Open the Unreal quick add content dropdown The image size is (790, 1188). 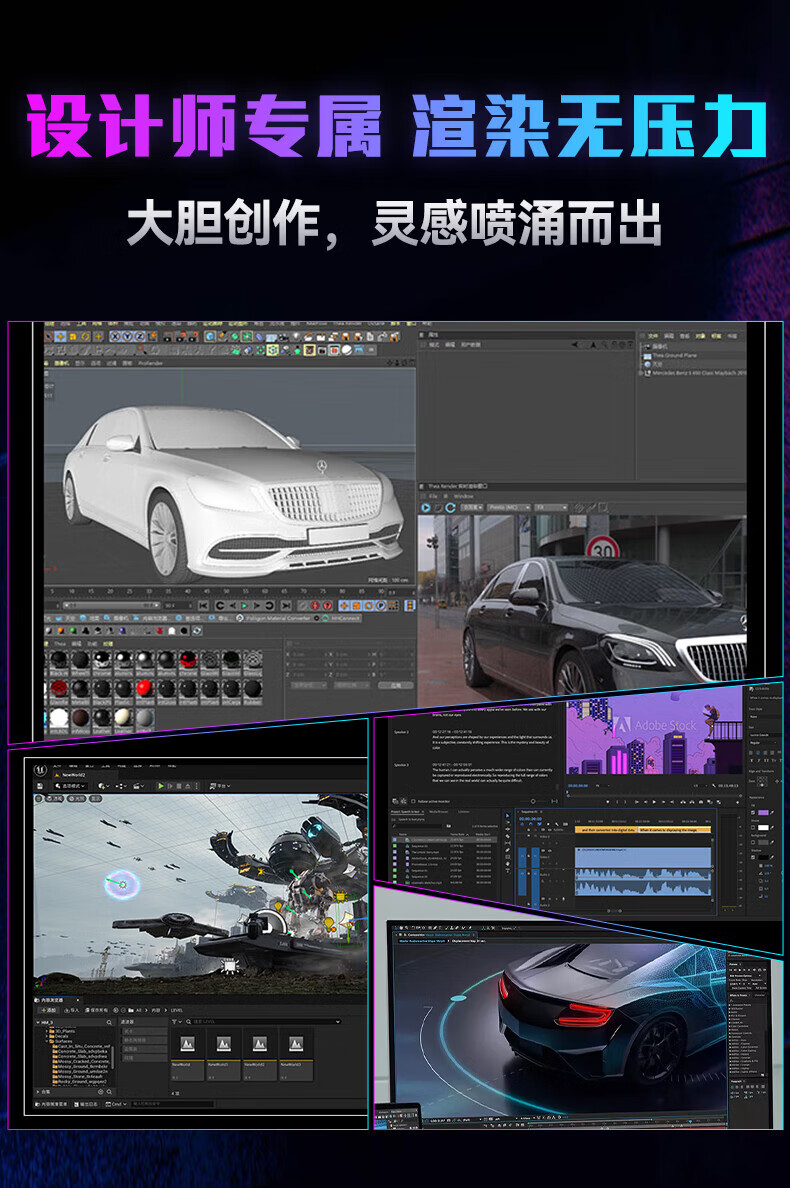(x=104, y=786)
